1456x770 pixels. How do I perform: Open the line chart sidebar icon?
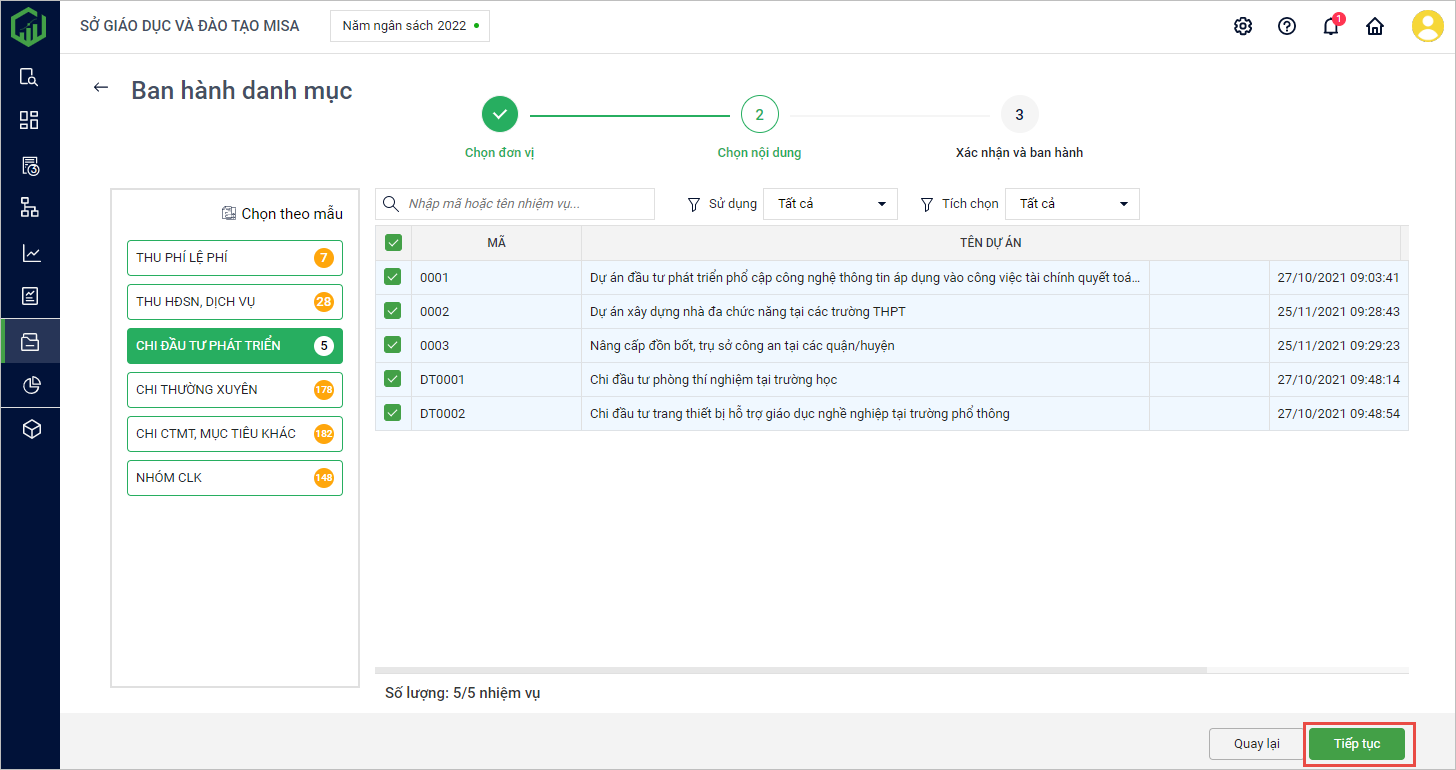pyautogui.click(x=30, y=253)
